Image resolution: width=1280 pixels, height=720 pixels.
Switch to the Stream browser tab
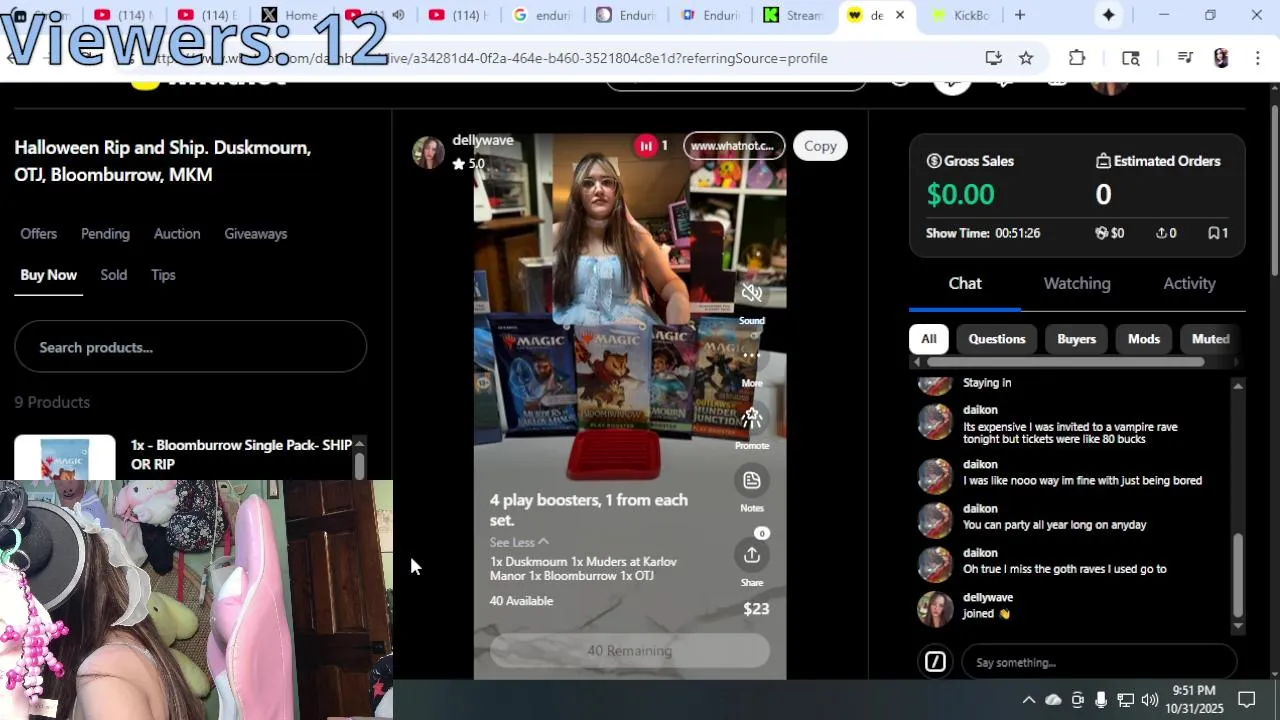tap(793, 15)
